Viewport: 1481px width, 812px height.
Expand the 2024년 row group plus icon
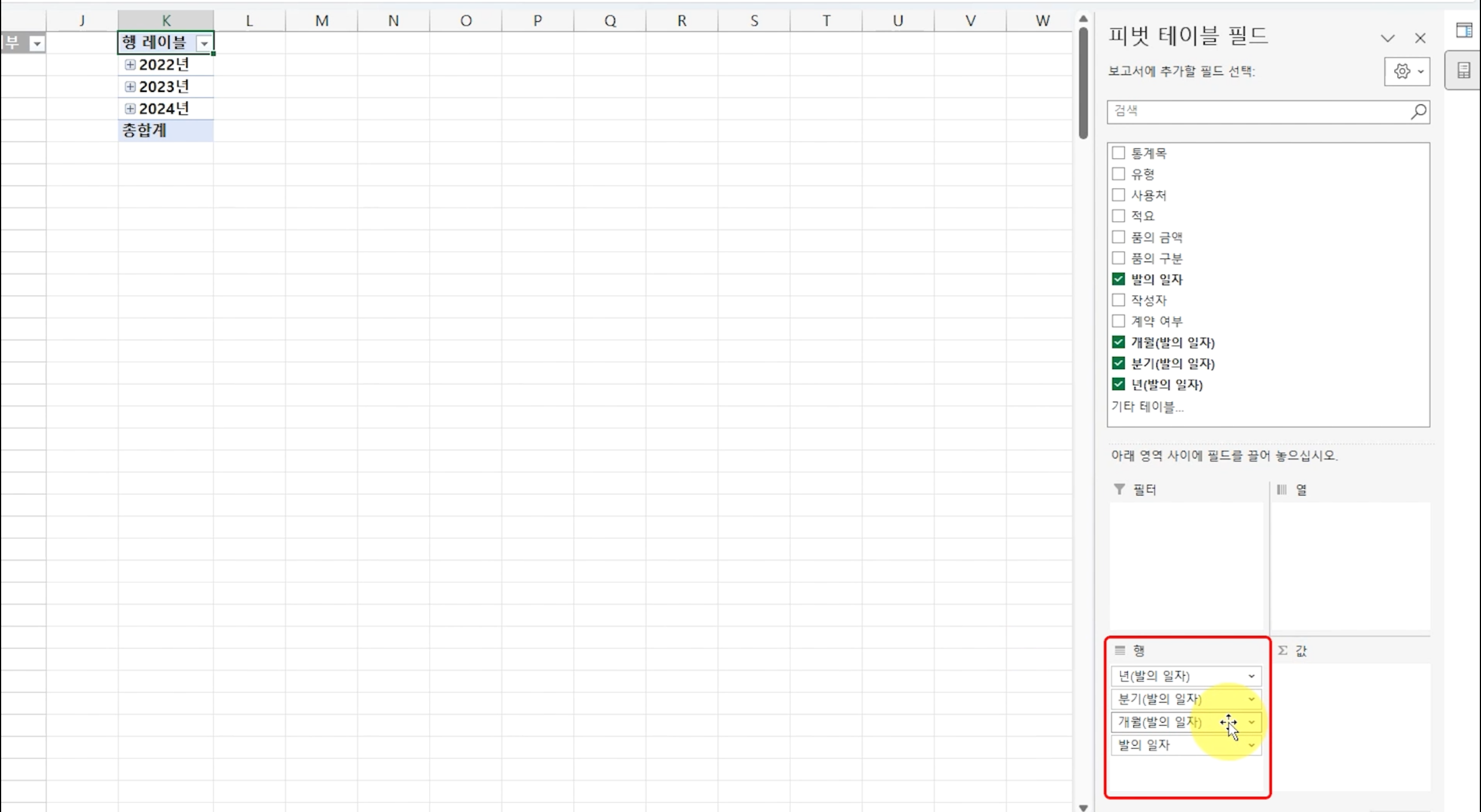[130, 109]
